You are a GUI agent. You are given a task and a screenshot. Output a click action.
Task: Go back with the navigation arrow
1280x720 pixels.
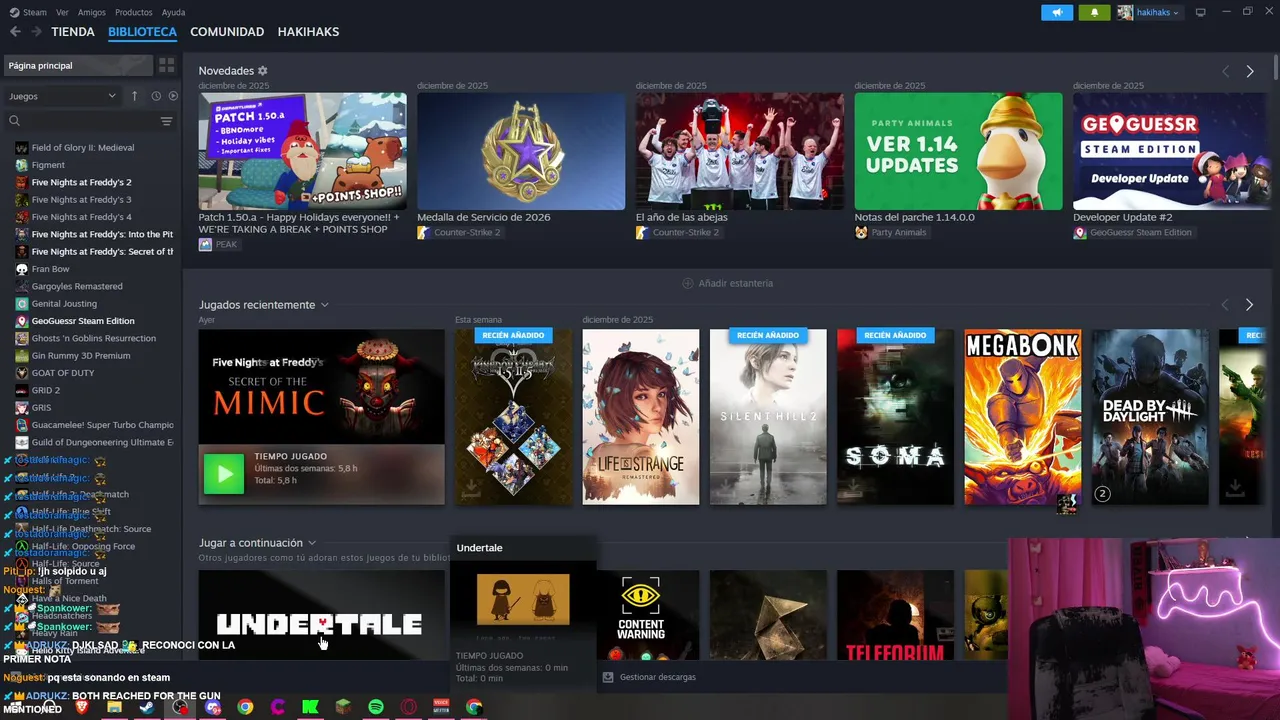[14, 32]
